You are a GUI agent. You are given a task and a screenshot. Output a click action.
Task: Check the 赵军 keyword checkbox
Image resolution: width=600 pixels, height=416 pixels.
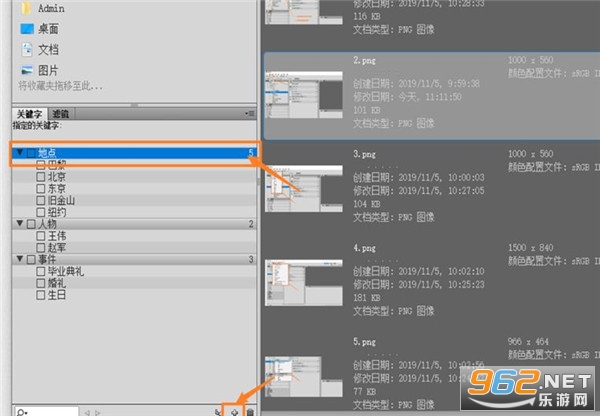click(41, 248)
